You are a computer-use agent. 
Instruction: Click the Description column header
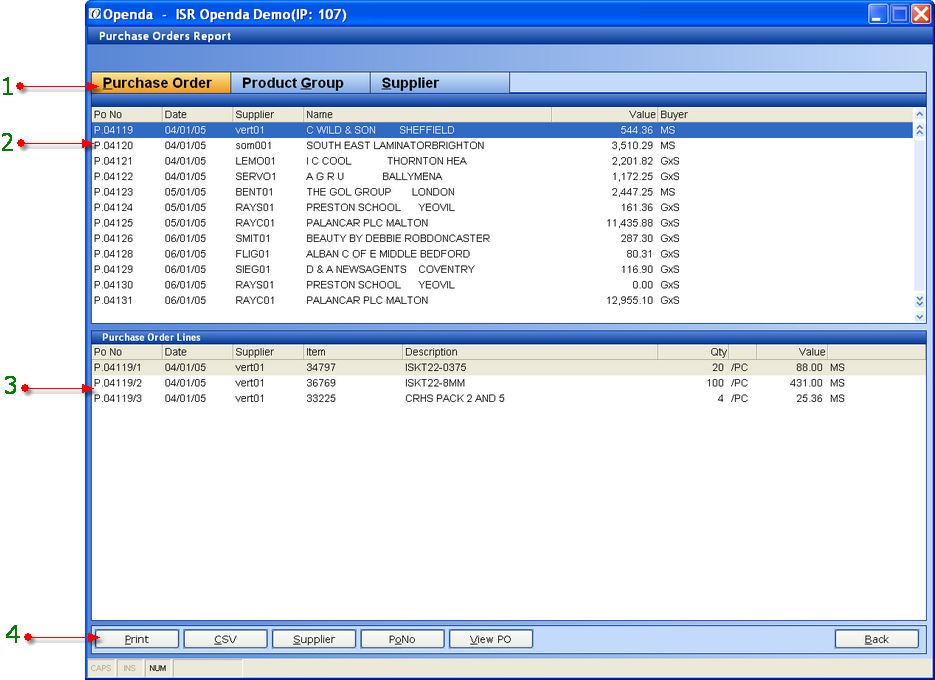530,352
